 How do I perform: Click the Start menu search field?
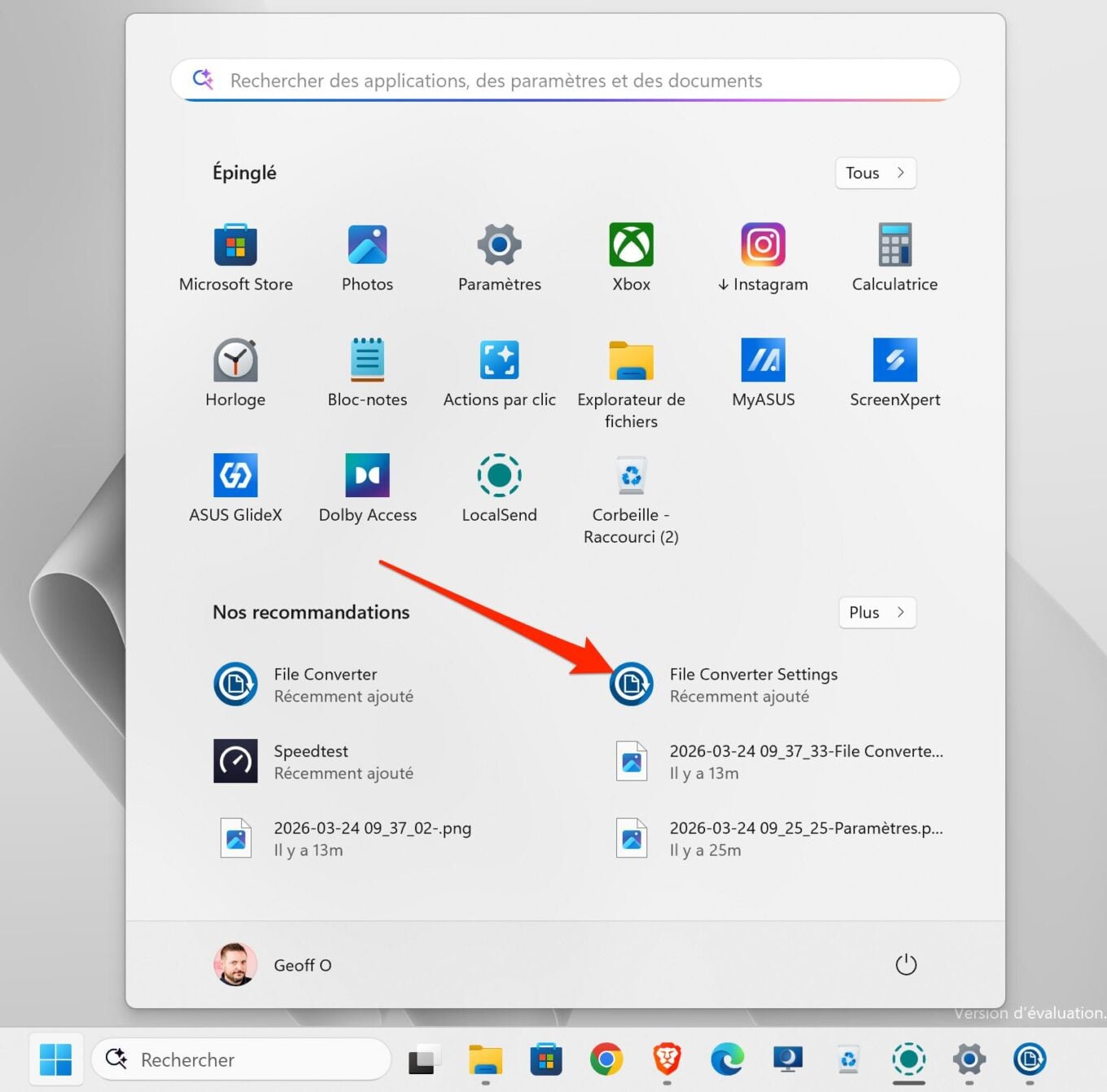click(x=565, y=81)
